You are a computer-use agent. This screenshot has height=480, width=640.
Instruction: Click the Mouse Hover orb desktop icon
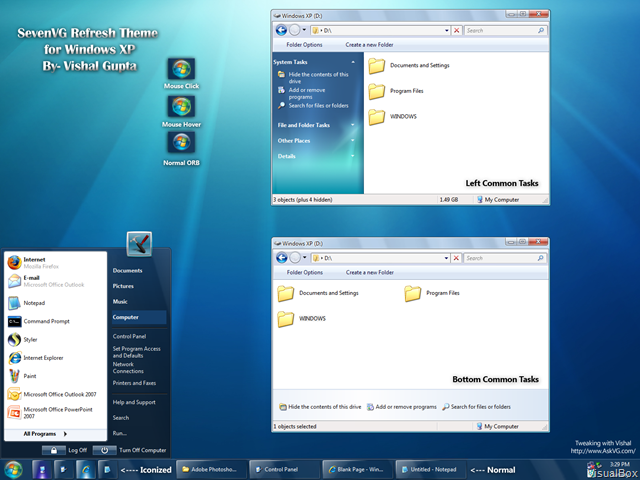pos(181,106)
